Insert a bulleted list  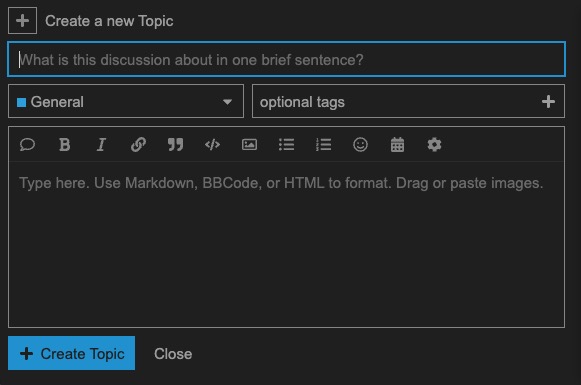coord(286,145)
